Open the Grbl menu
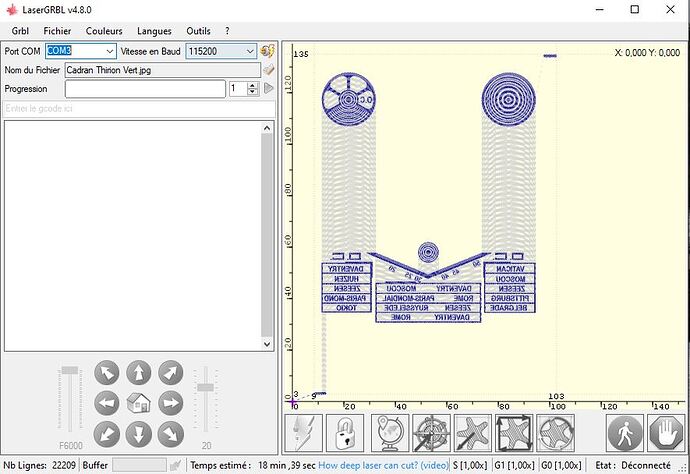690x474 pixels. 20,31
